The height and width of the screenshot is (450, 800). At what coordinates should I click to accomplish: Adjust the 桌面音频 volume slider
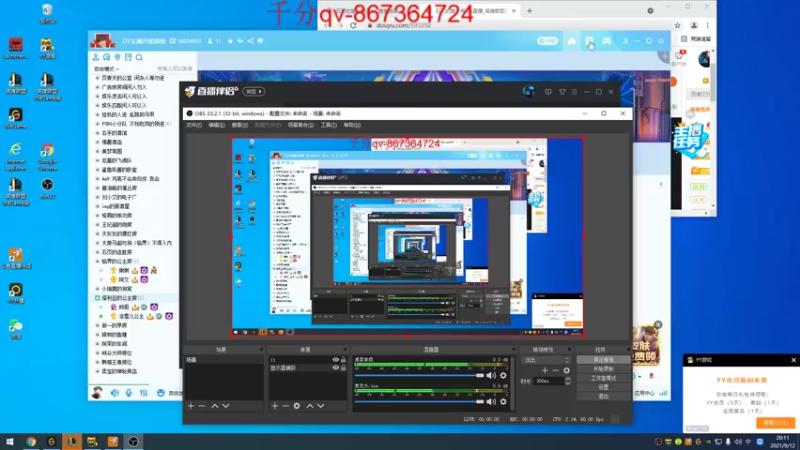[419, 376]
